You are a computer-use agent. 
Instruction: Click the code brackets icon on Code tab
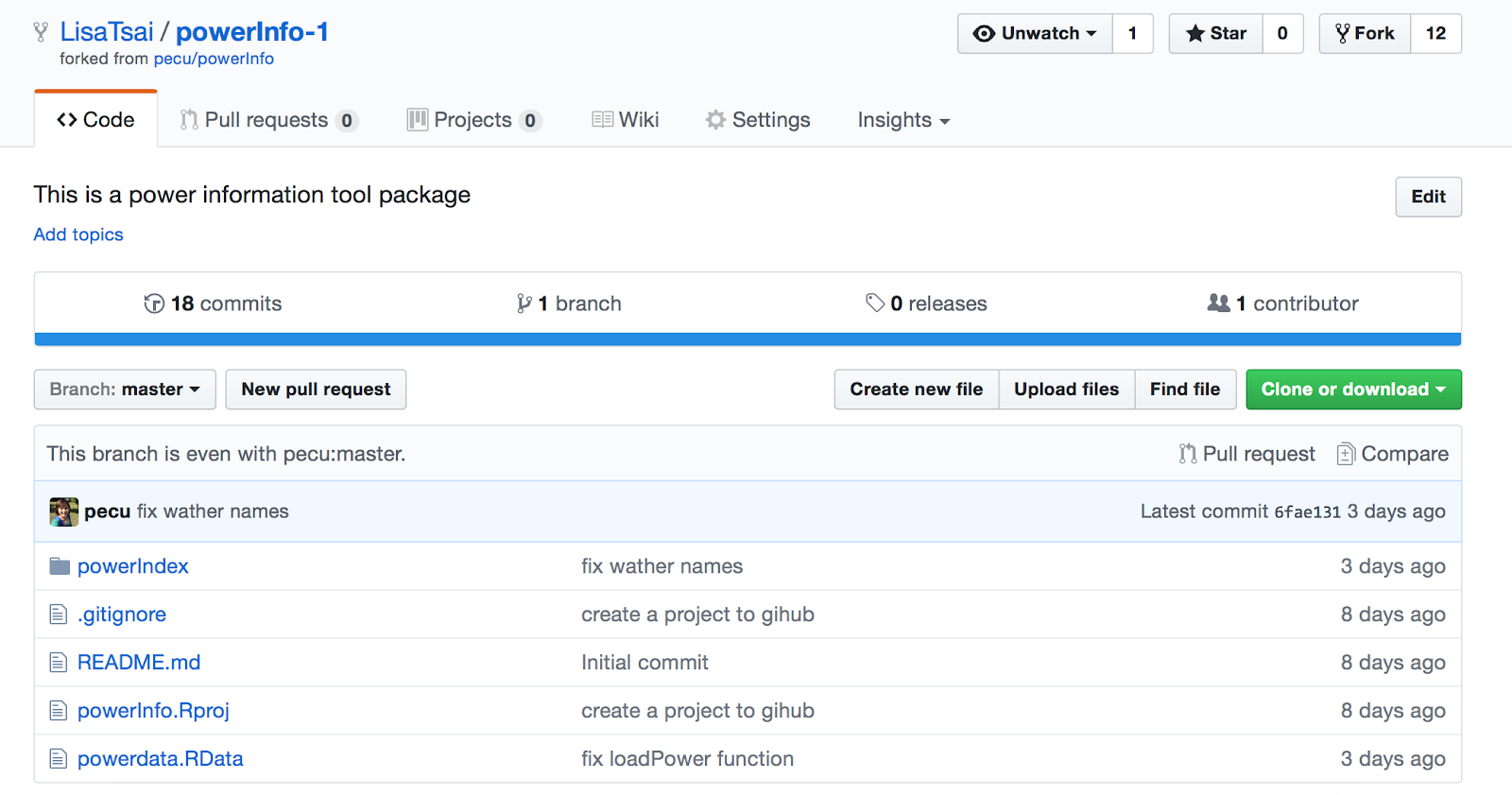(67, 120)
